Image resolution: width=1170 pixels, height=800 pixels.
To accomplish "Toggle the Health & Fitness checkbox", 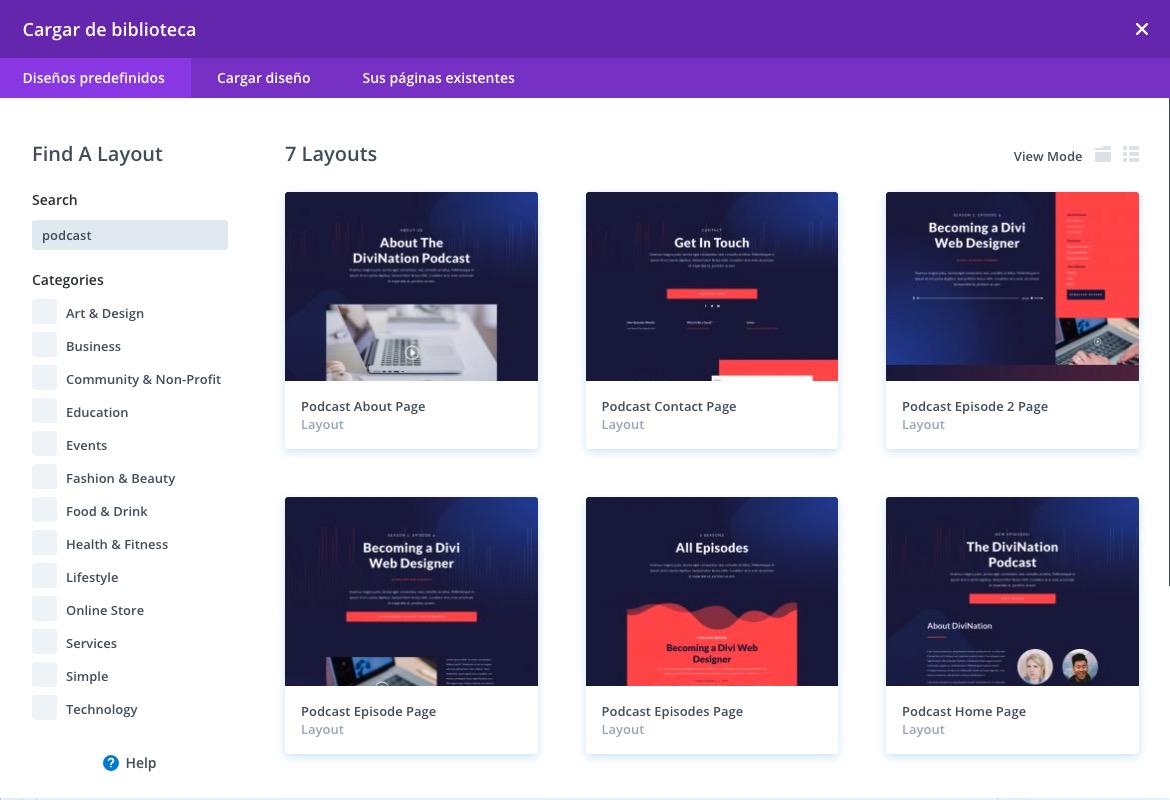I will pyautogui.click(x=45, y=543).
